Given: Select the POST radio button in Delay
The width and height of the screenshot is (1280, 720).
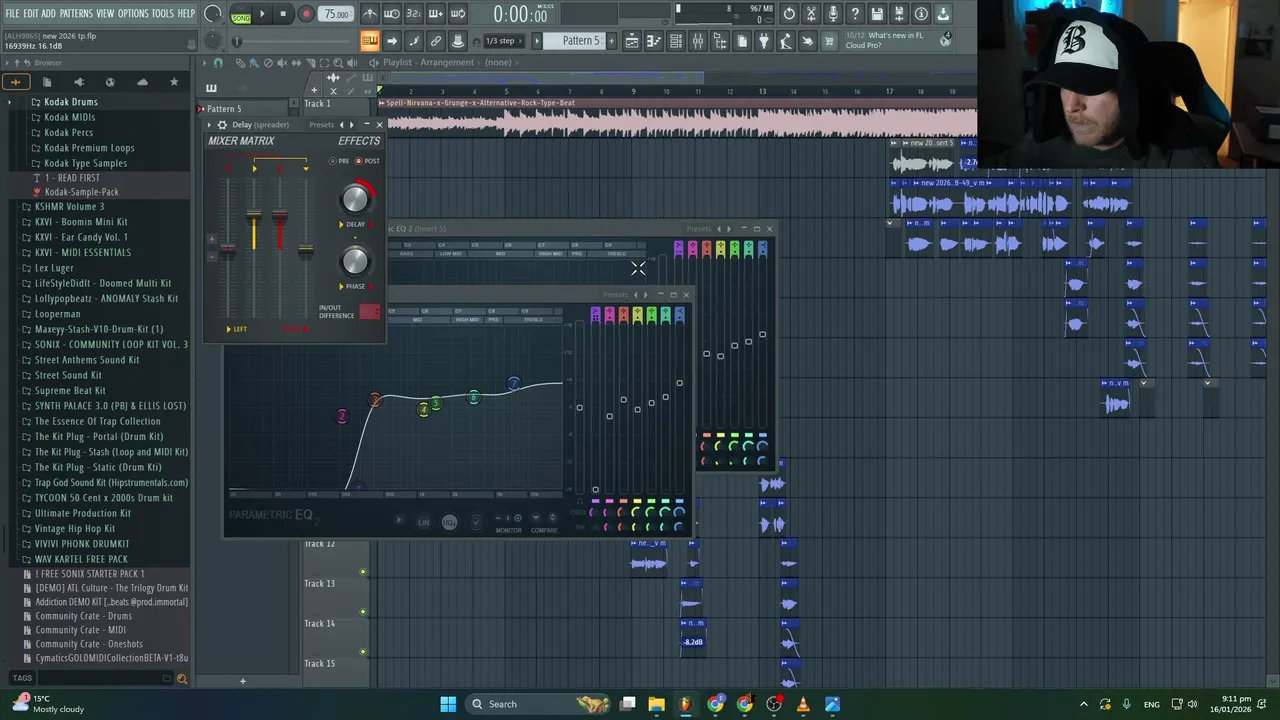Looking at the screenshot, I should pos(359,161).
